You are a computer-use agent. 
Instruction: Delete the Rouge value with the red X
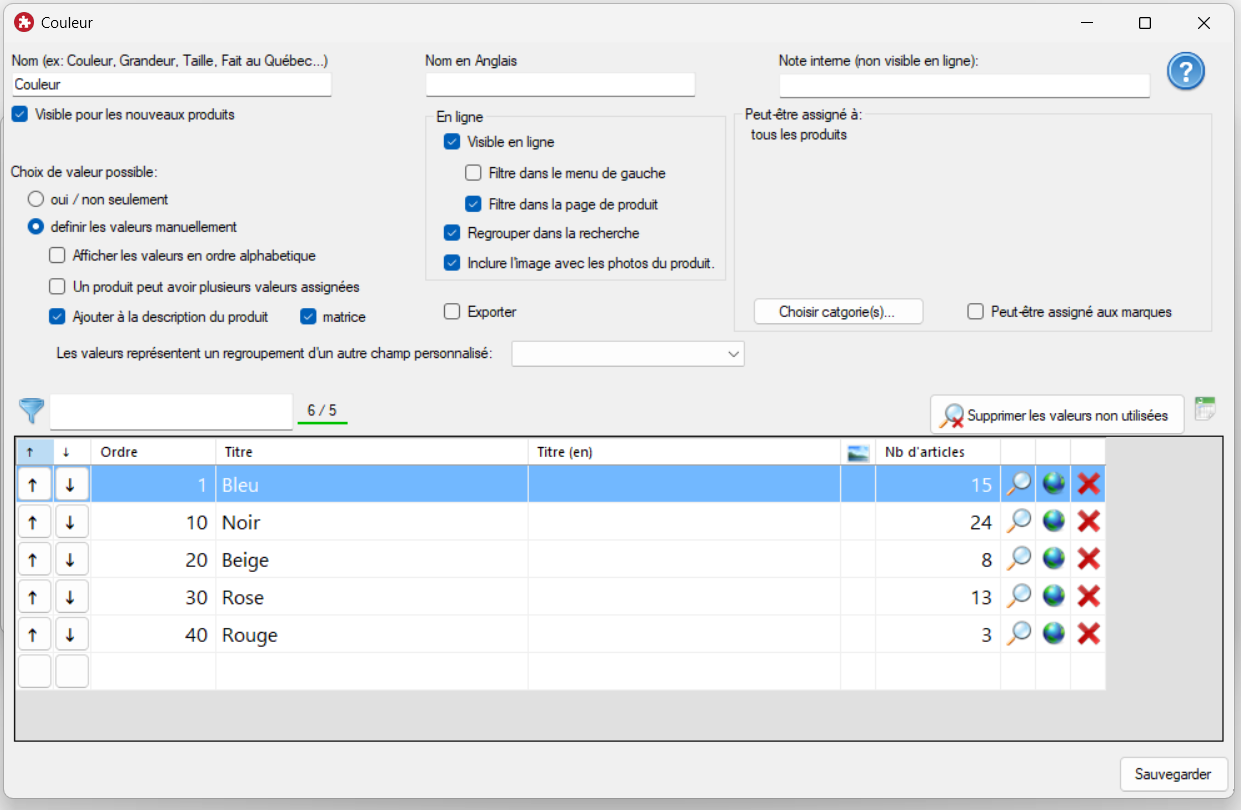(x=1089, y=634)
